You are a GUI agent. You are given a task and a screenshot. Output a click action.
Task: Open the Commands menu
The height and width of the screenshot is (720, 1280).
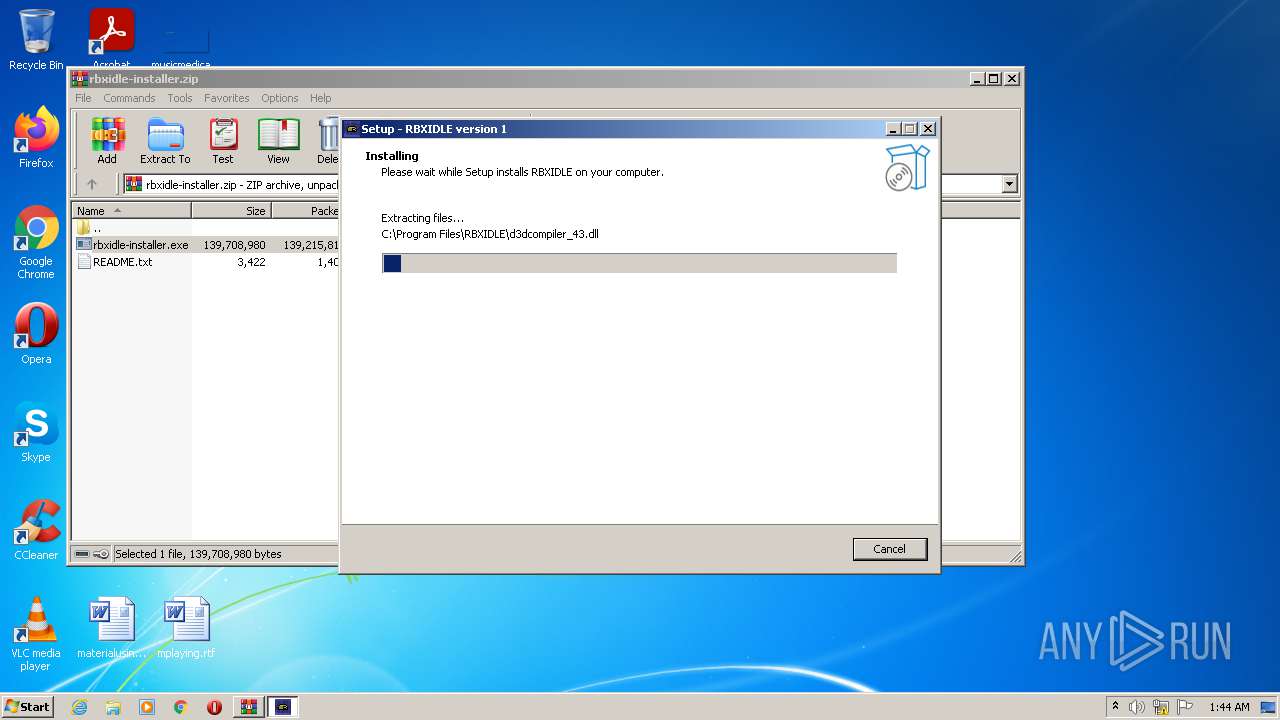pos(129,98)
